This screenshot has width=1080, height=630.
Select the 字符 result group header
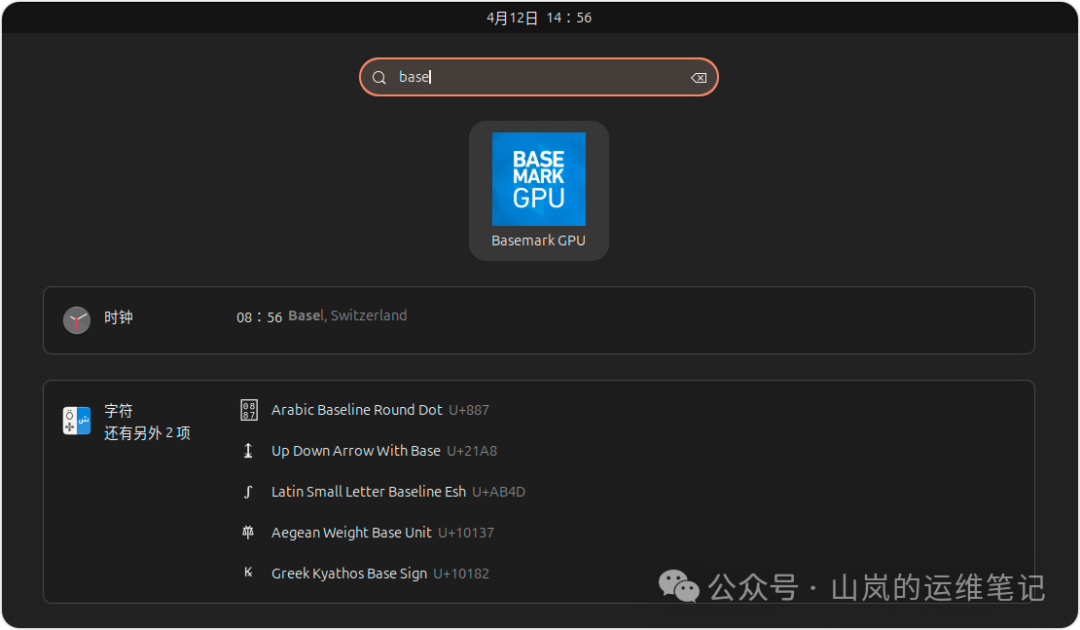118,410
